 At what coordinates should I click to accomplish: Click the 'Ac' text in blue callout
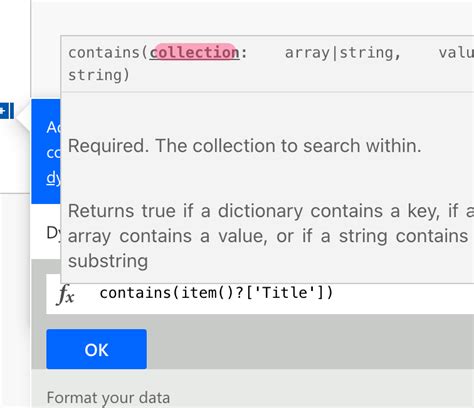(53, 127)
